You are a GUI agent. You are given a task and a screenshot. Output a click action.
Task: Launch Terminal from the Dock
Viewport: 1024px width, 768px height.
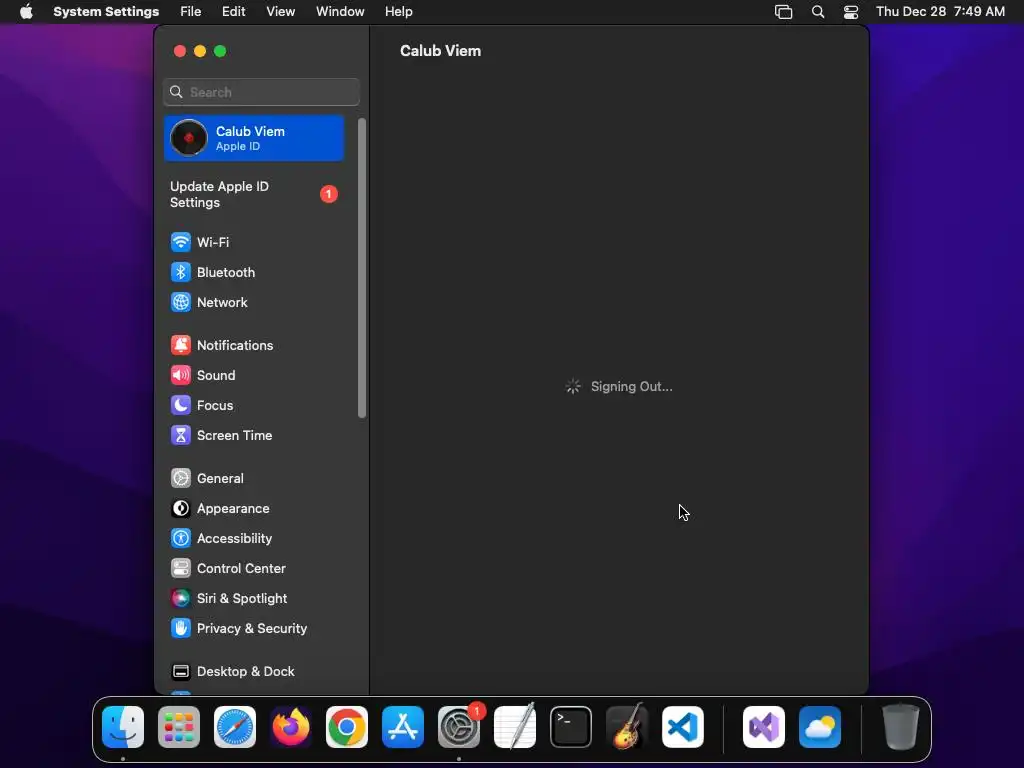point(571,727)
